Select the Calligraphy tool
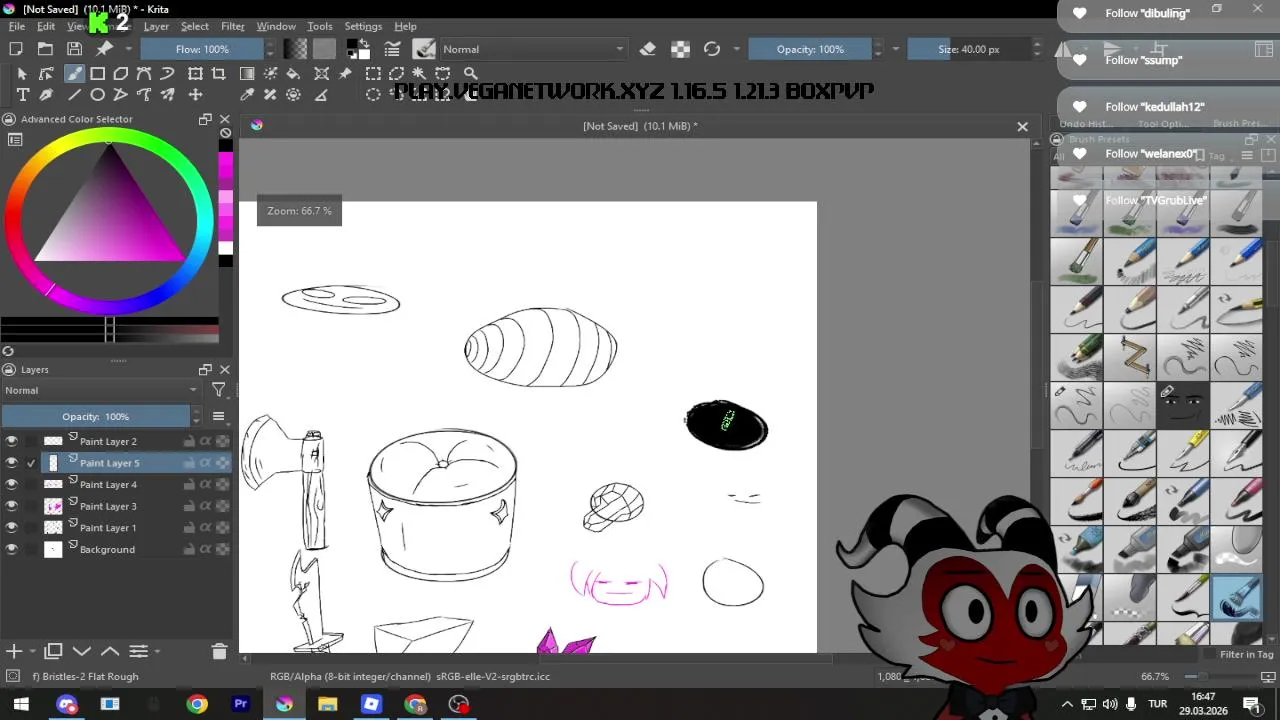The image size is (1280, 720). pos(46,95)
